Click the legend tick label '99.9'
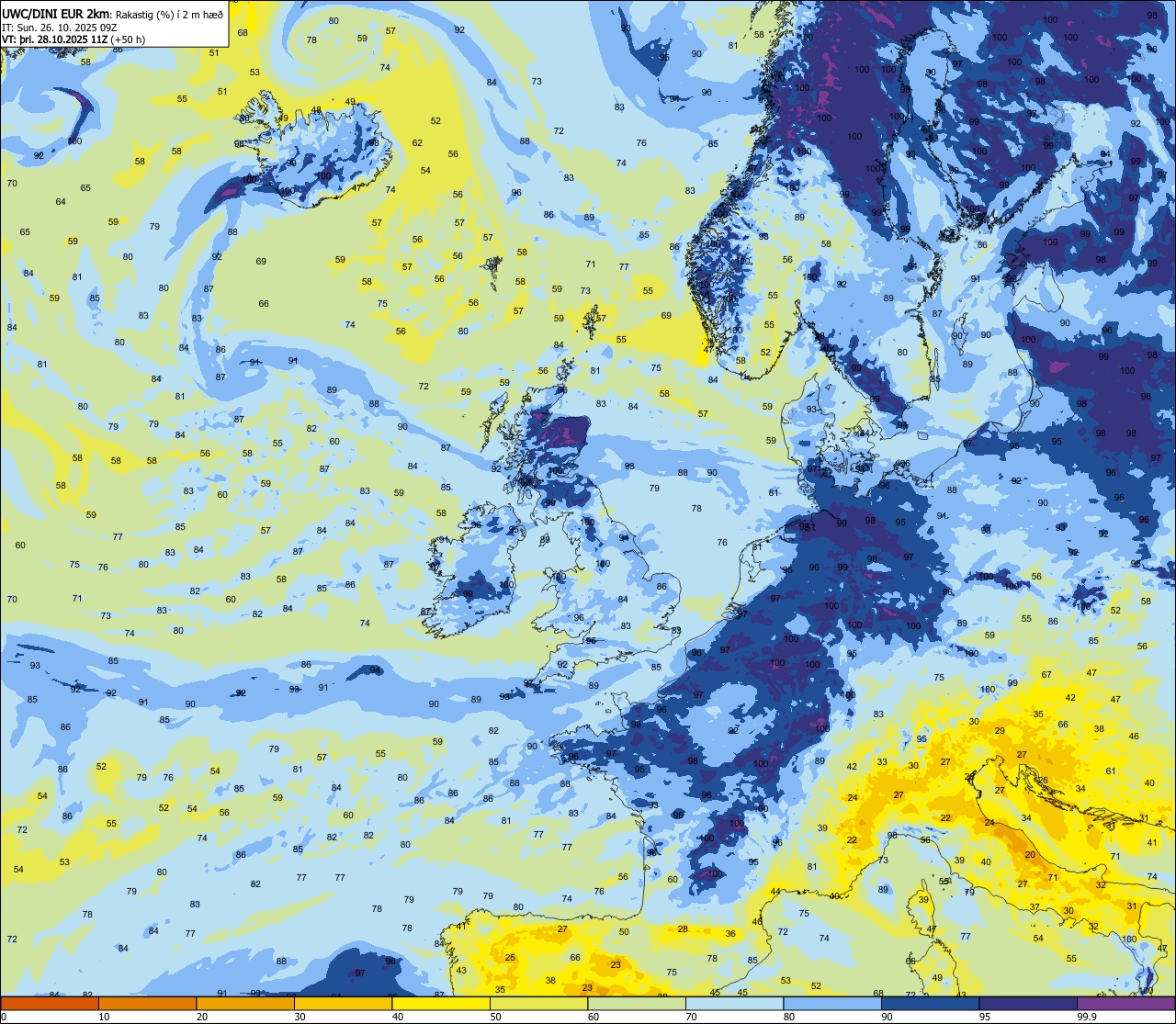The image size is (1176, 1024). (1087, 1017)
